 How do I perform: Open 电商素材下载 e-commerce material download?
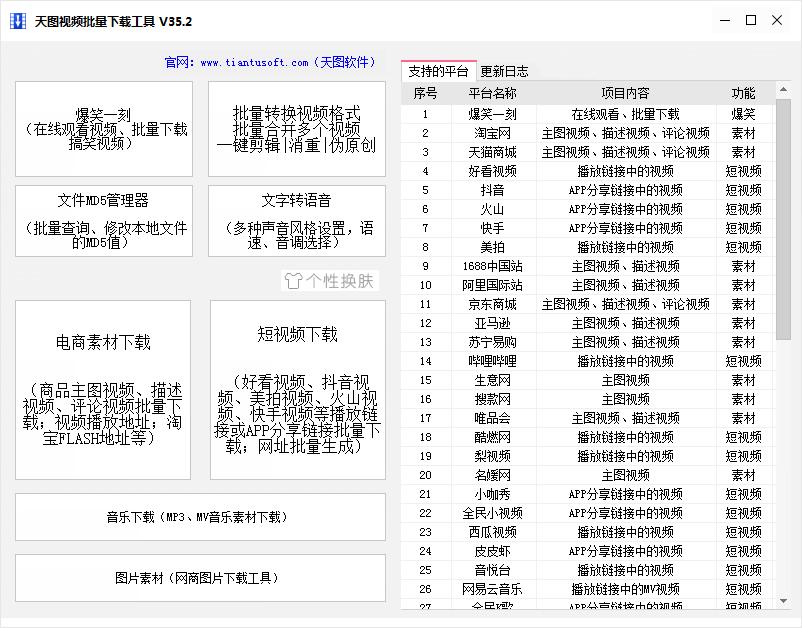click(103, 390)
